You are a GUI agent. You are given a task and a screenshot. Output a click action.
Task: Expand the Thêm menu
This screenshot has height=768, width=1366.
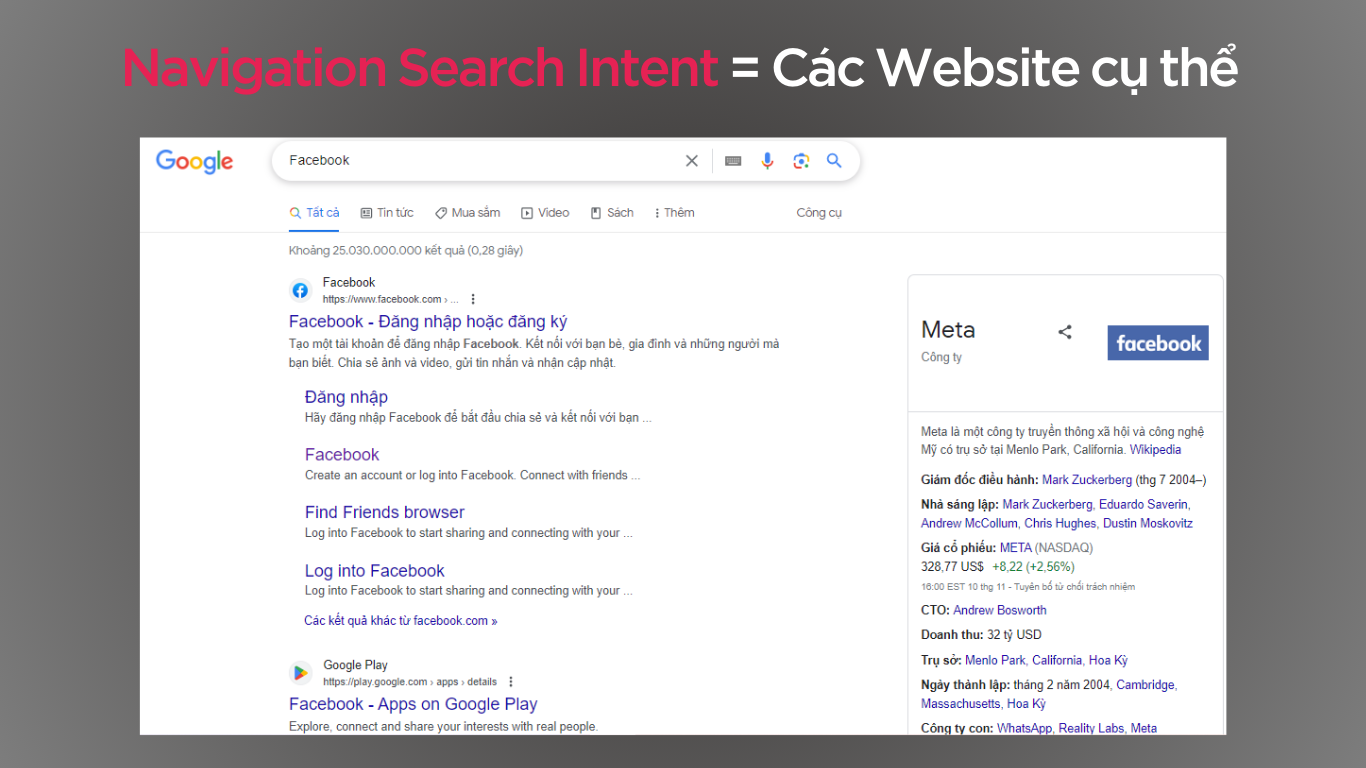(674, 213)
